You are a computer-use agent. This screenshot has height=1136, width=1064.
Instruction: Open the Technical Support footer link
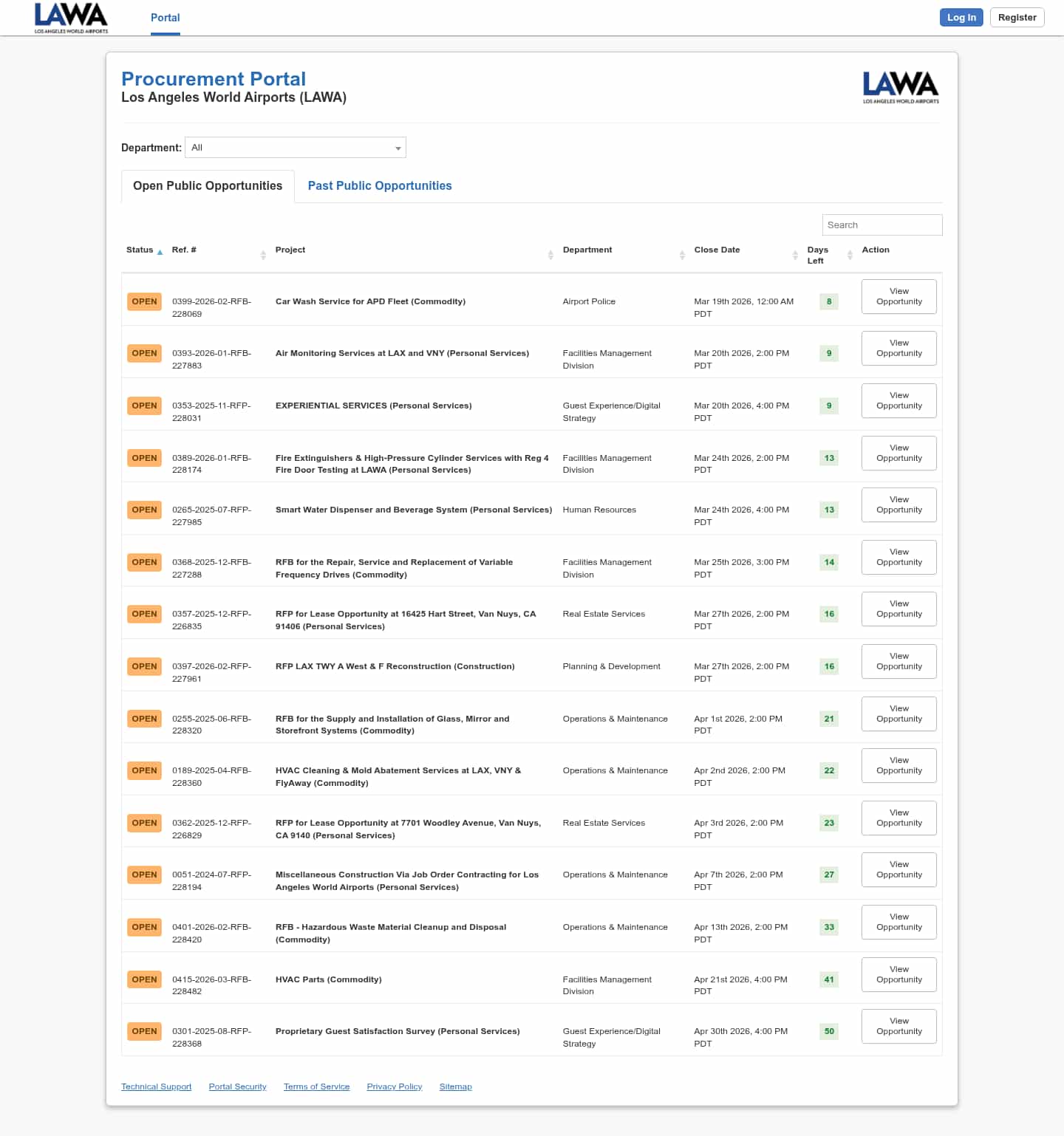(156, 1087)
